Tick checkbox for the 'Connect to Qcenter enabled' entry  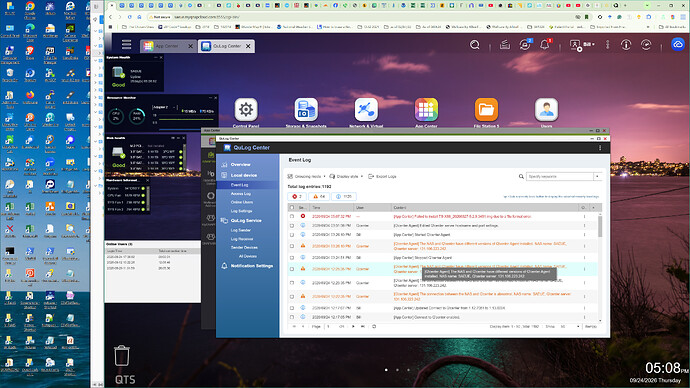point(292,317)
